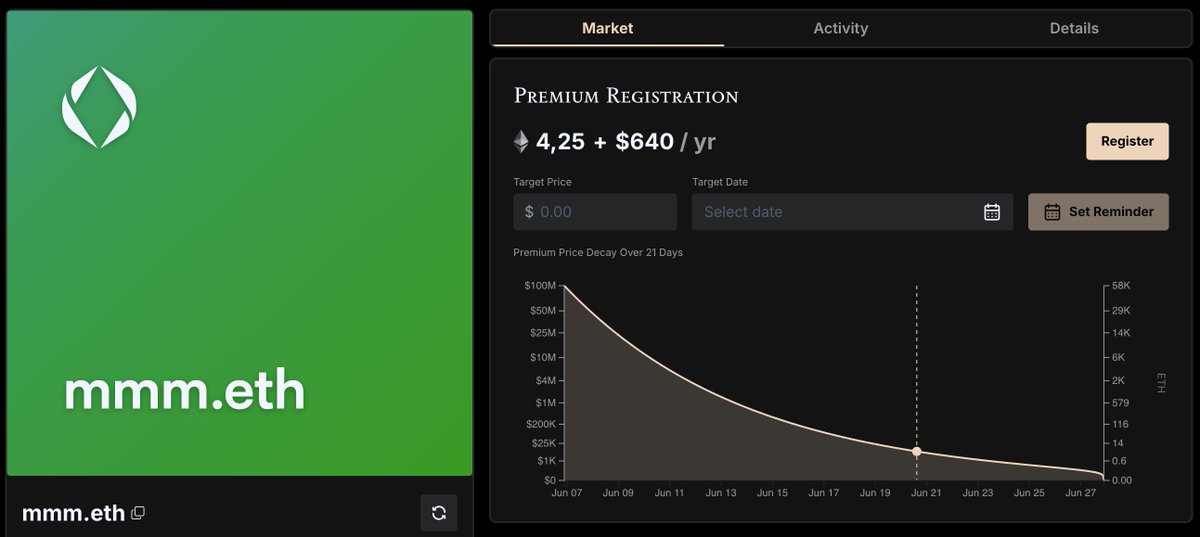1200x537 pixels.
Task: Click the 'Premium Registration' heading
Action: (626, 96)
